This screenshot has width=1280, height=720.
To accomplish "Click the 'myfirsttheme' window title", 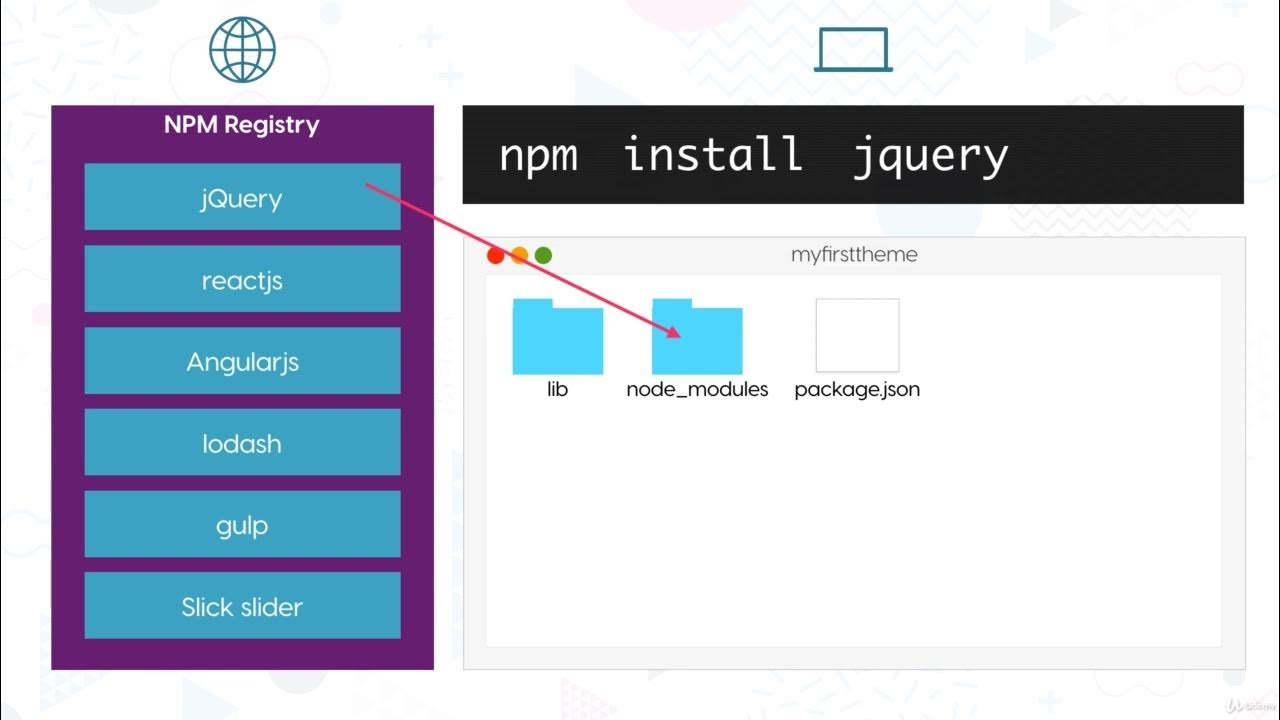I will (x=854, y=254).
